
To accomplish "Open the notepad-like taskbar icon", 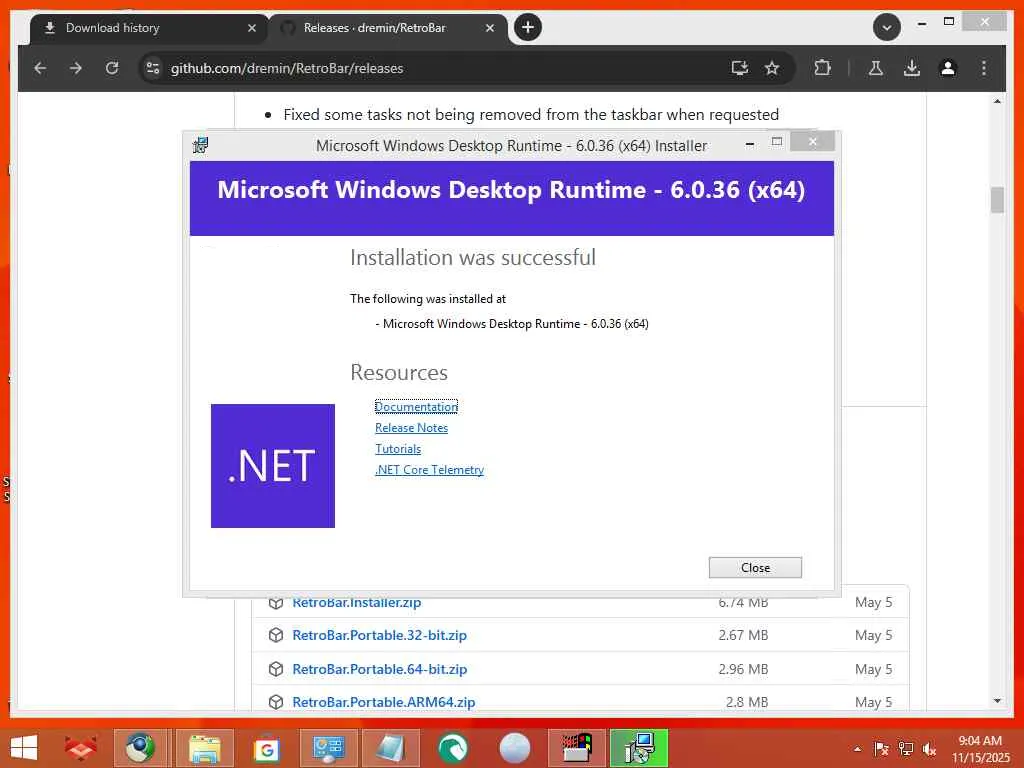I will 391,748.
